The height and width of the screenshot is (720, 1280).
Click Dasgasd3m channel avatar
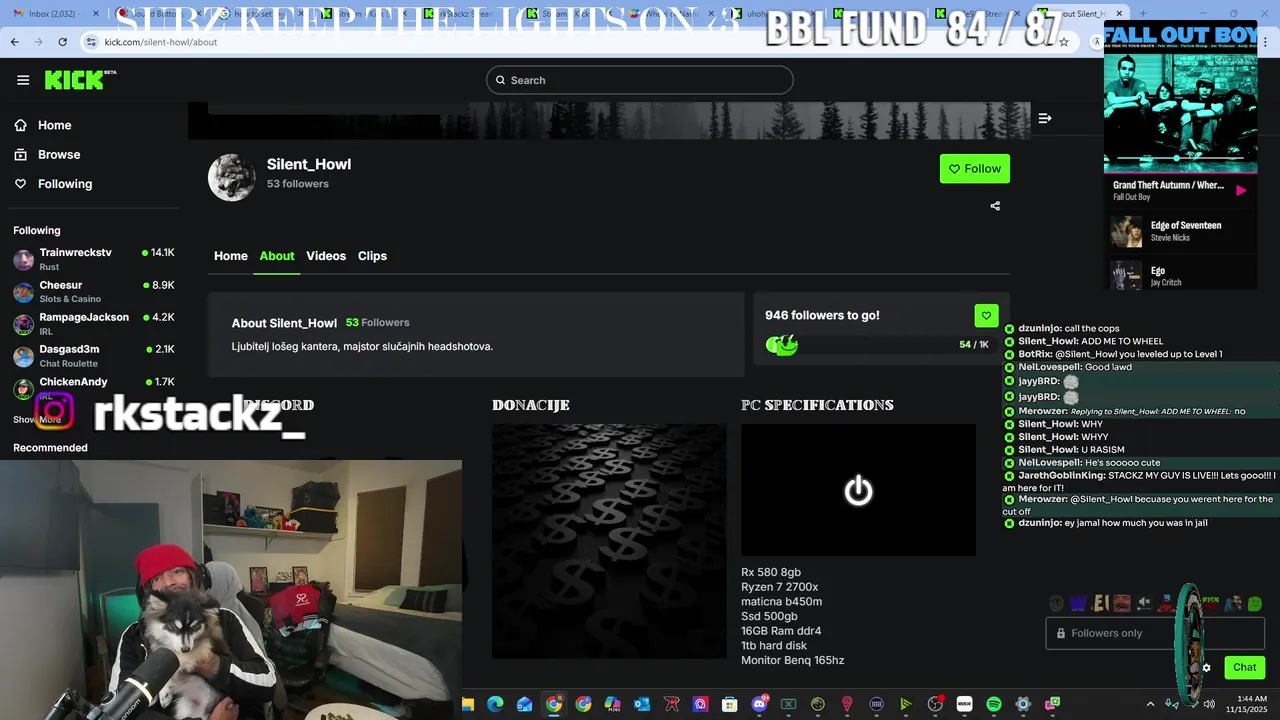click(23, 356)
